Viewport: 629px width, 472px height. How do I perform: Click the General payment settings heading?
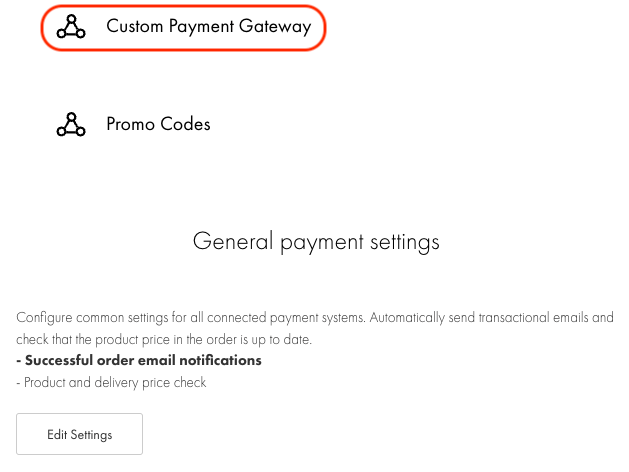pyautogui.click(x=315, y=242)
